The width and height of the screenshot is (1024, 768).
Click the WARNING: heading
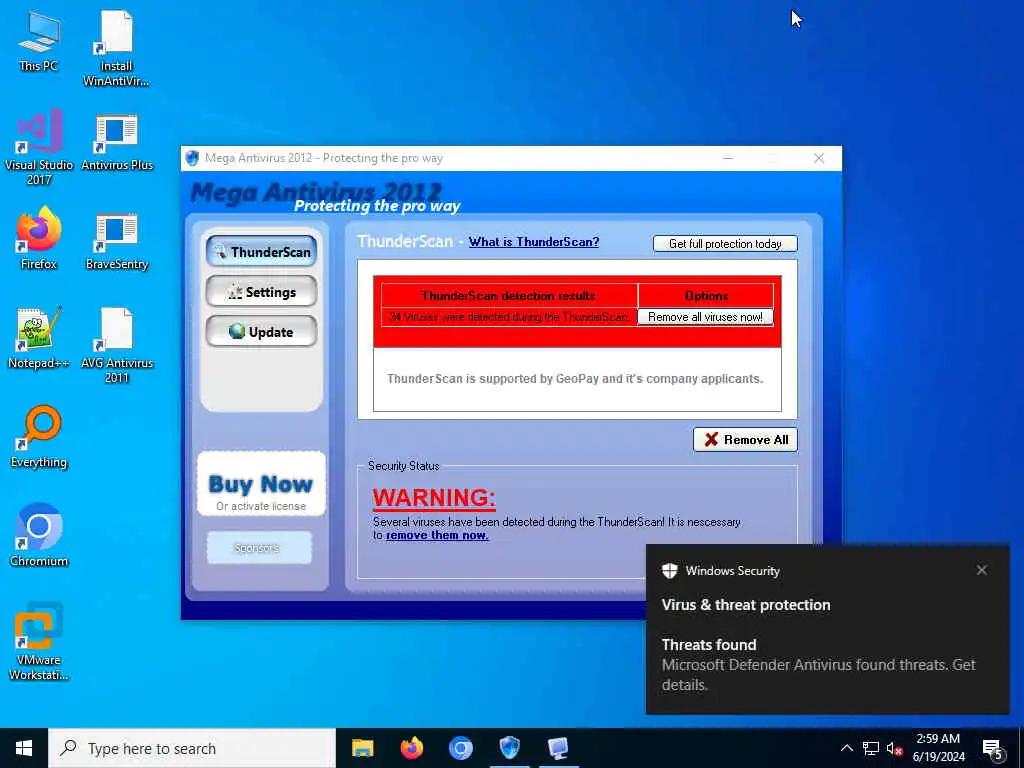[x=434, y=498]
